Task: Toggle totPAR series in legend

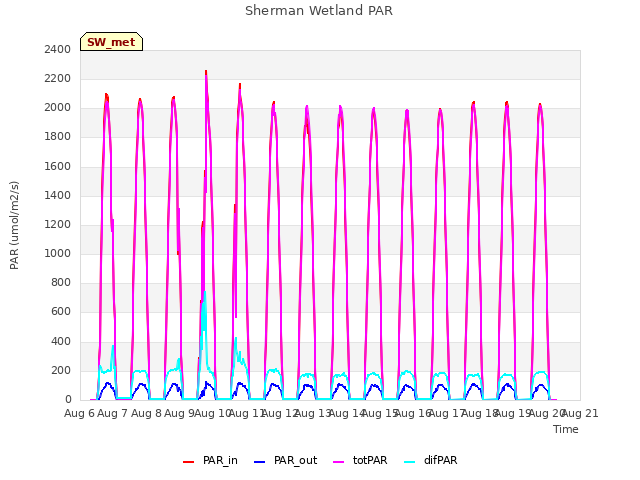Action: click(x=360, y=460)
